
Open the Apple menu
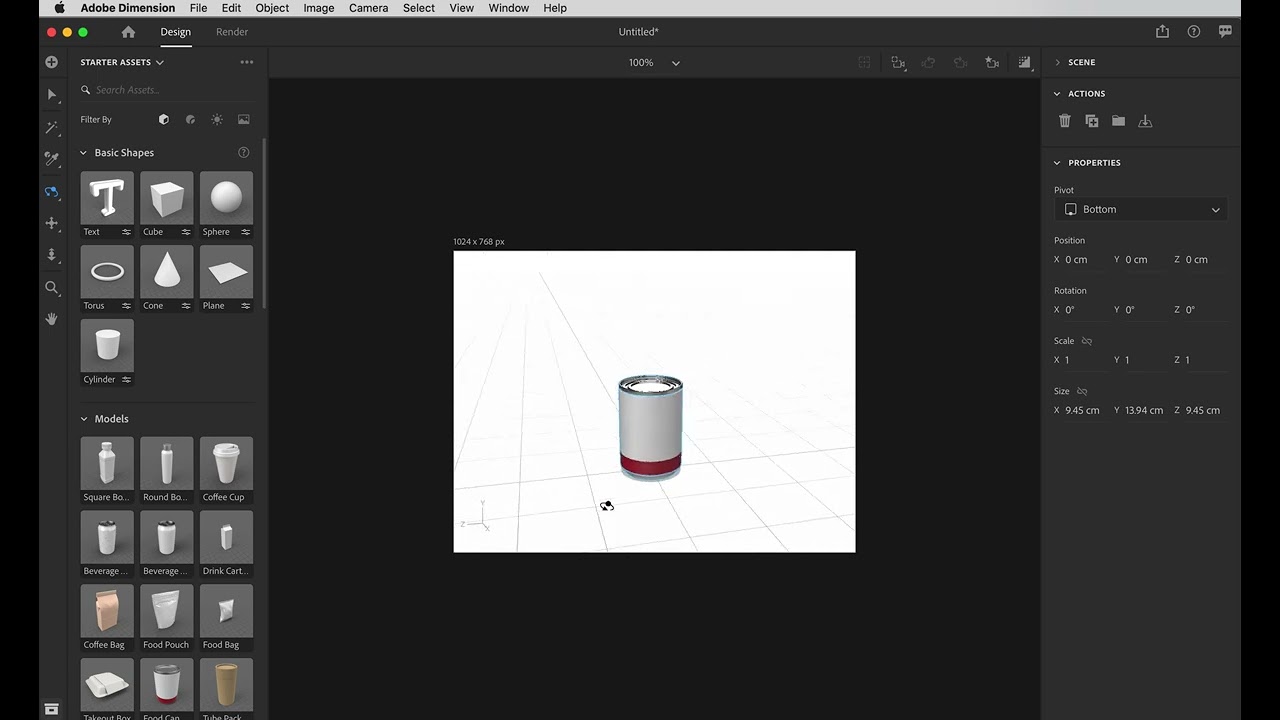pyautogui.click(x=59, y=8)
